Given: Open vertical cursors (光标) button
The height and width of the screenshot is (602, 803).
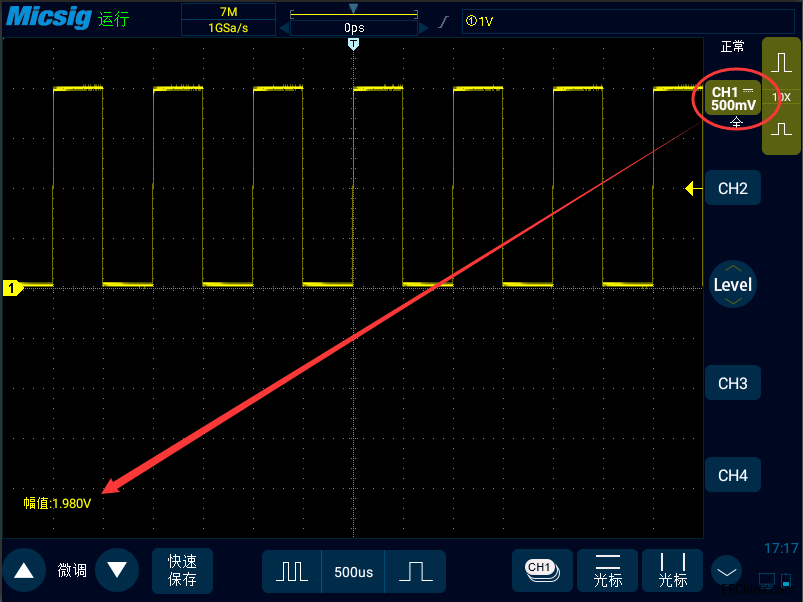Looking at the screenshot, I should [672, 571].
